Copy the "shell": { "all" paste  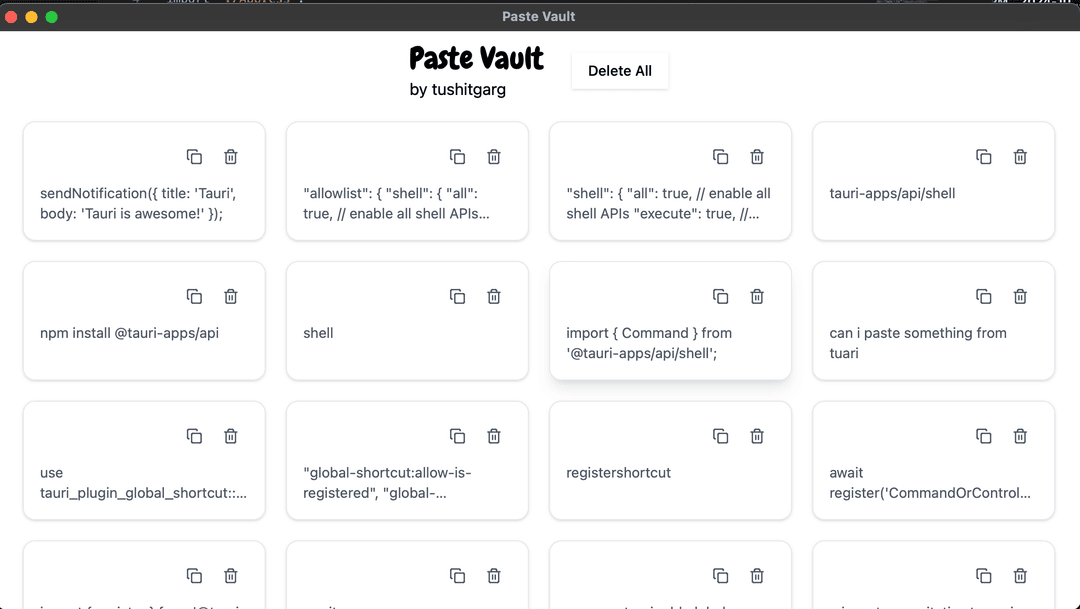pyautogui.click(x=720, y=157)
